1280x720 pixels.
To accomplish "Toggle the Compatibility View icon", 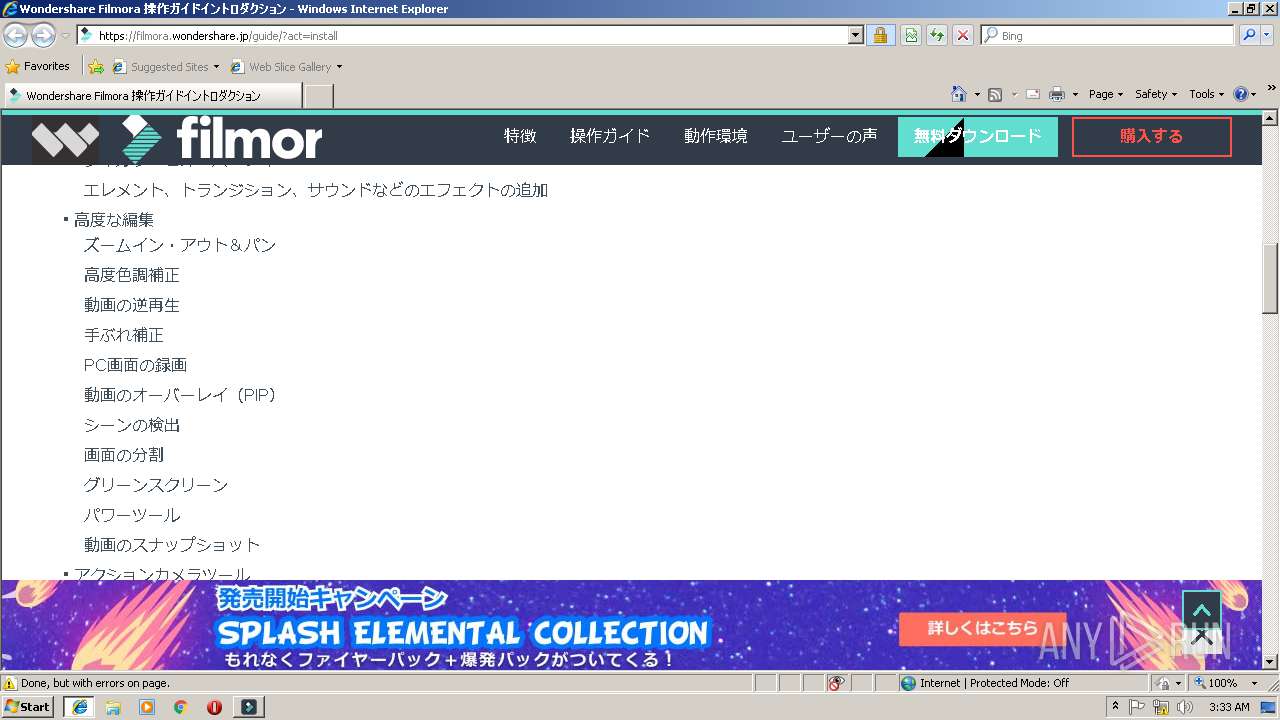I will coord(911,36).
